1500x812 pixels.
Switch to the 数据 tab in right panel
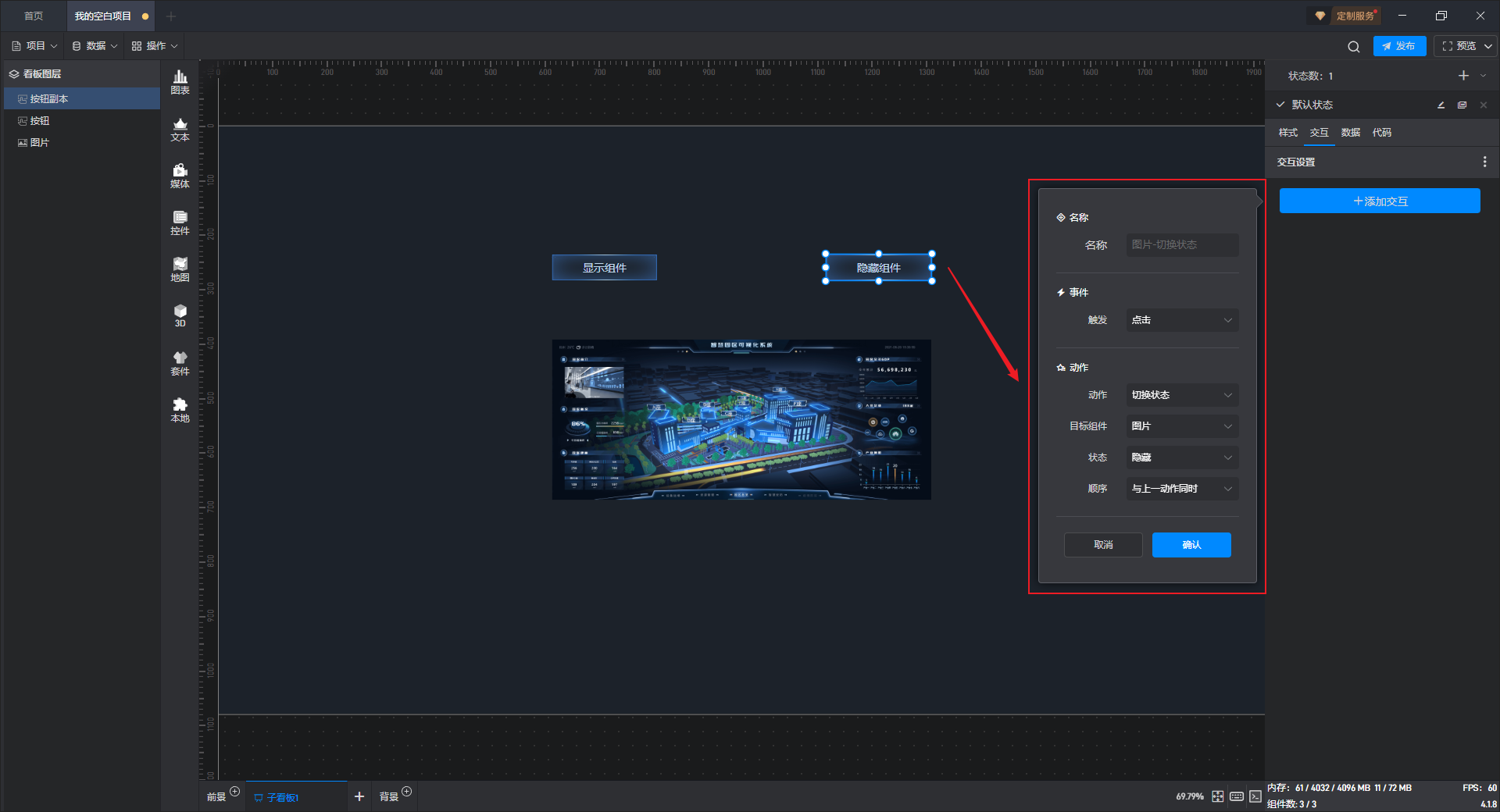[1350, 133]
